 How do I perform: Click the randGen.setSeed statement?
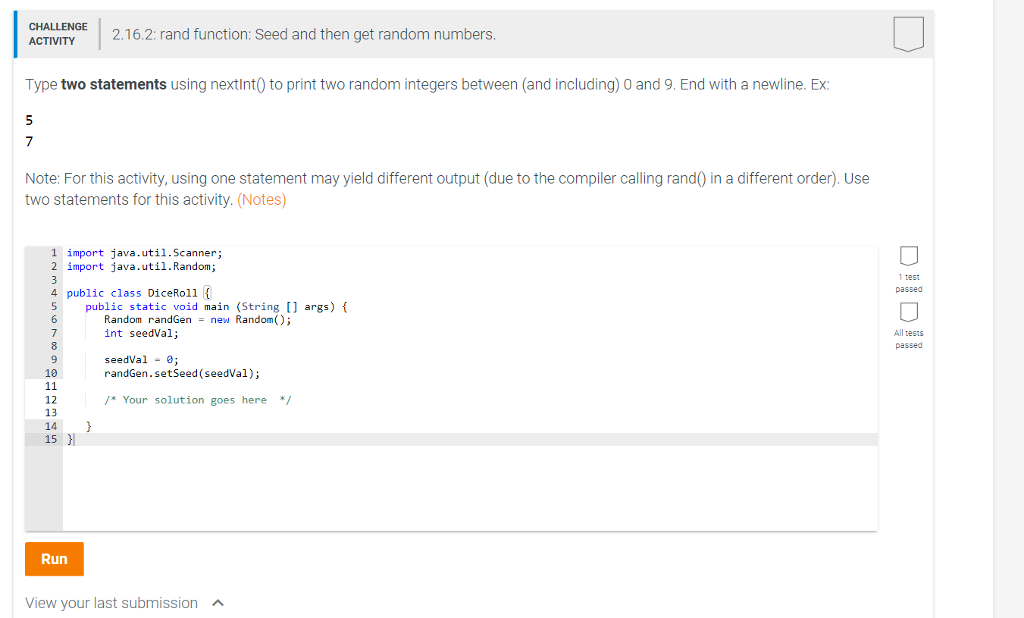(x=181, y=372)
